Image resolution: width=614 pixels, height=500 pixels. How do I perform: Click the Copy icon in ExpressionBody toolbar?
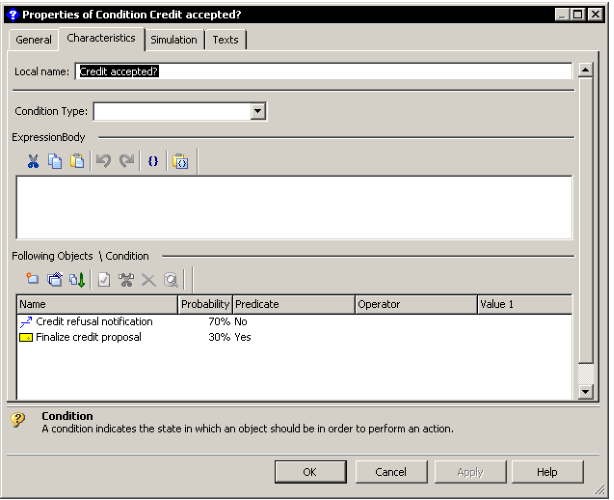(x=55, y=161)
